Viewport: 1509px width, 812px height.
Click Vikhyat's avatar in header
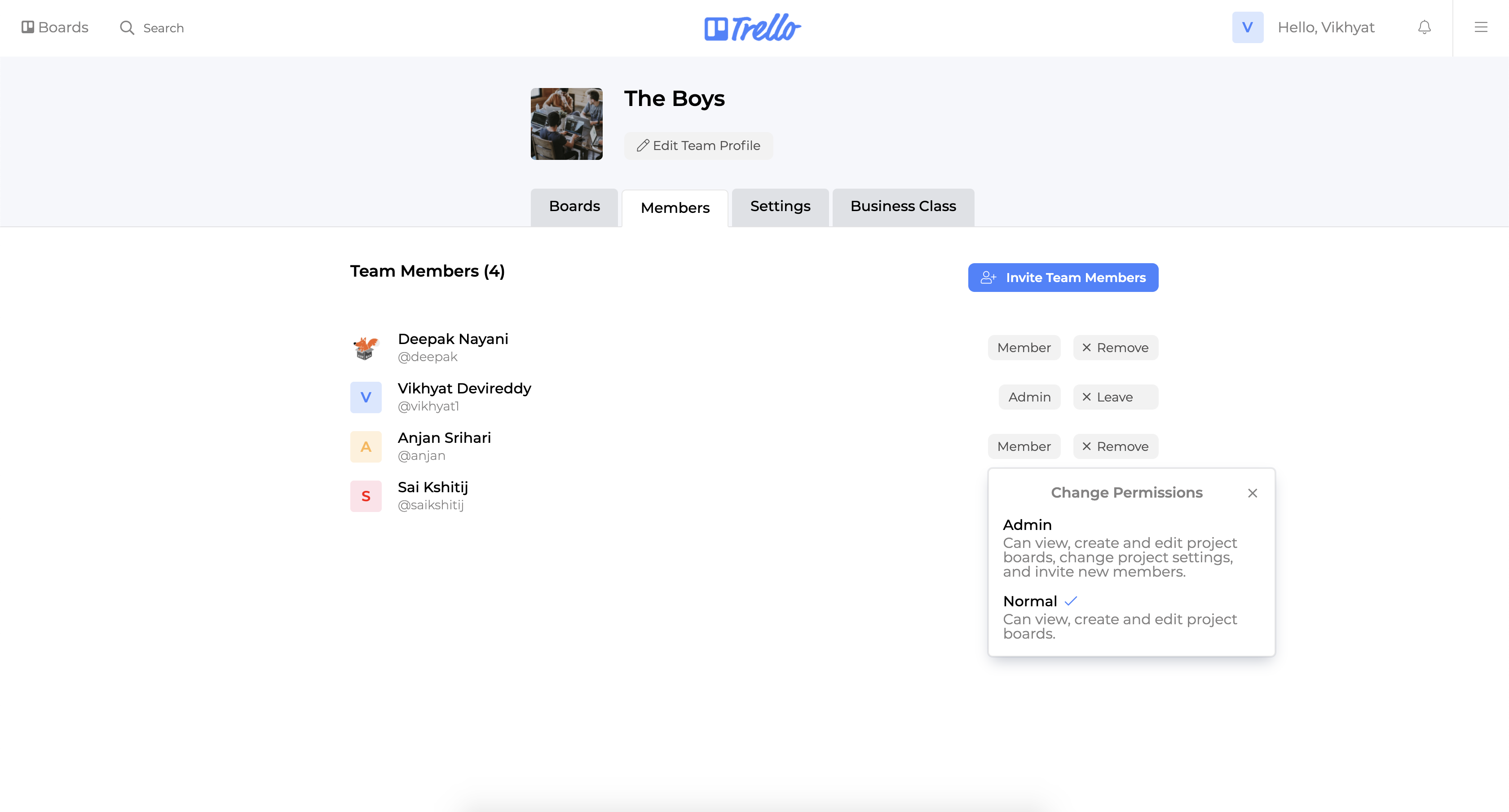coord(1247,27)
